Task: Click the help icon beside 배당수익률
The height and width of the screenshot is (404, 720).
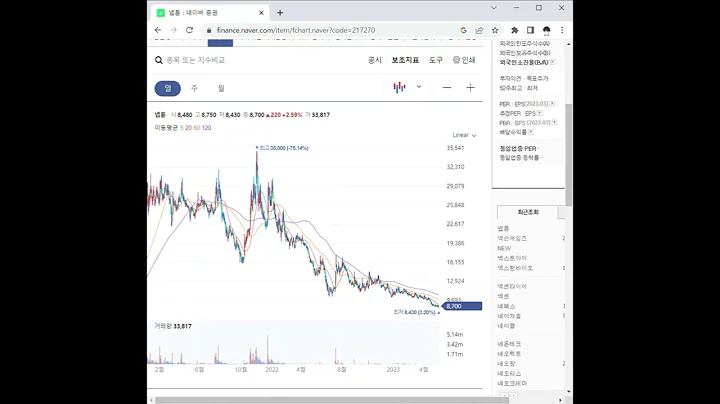Action: pos(531,132)
